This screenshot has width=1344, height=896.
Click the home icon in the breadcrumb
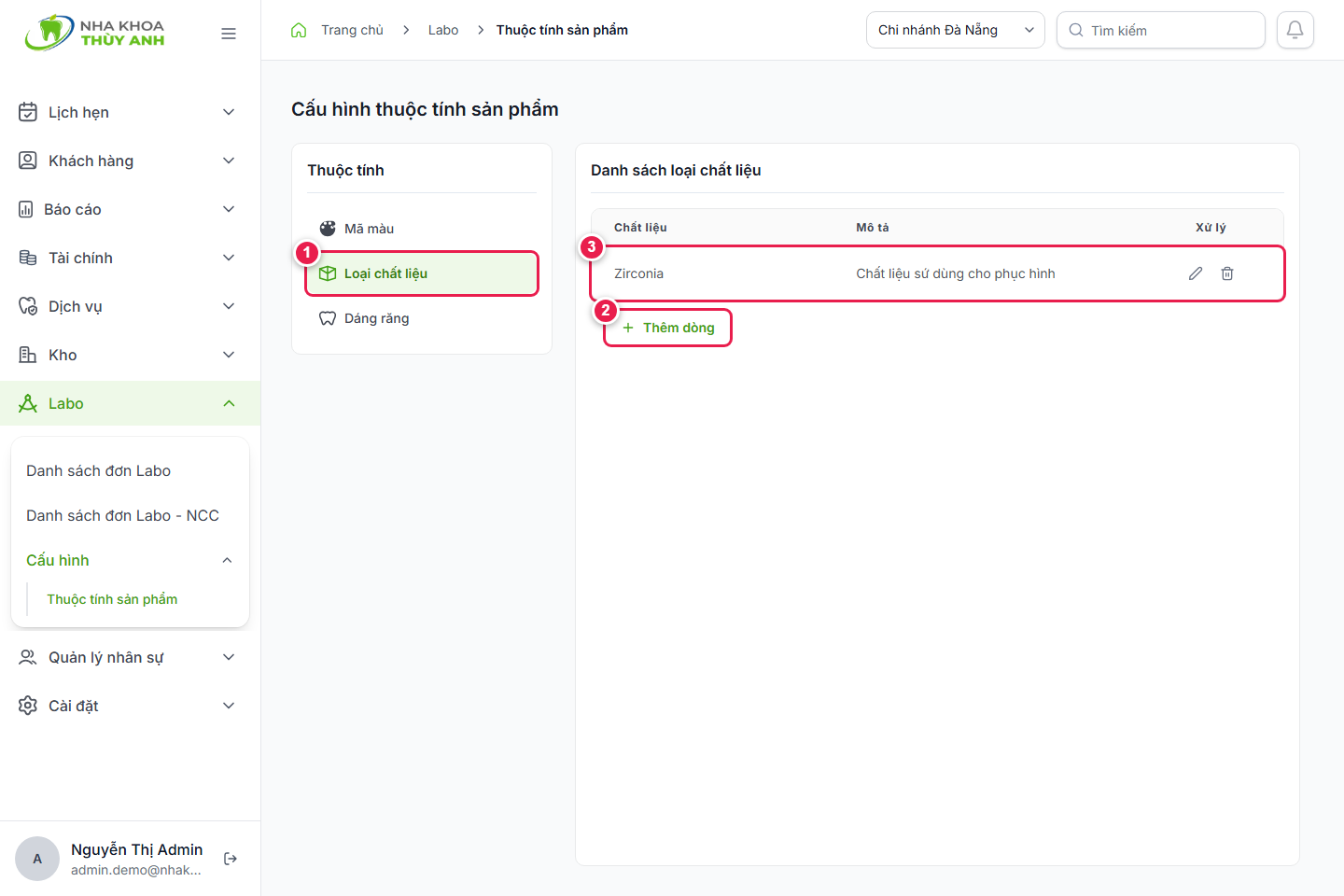point(299,30)
